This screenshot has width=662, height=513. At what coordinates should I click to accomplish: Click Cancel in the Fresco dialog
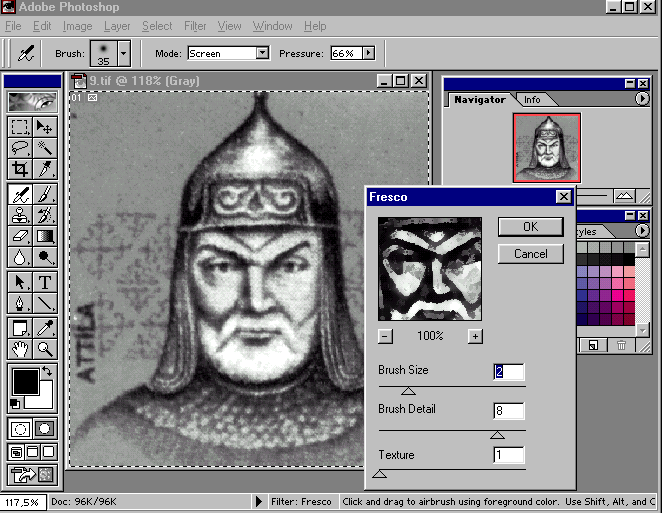[531, 254]
